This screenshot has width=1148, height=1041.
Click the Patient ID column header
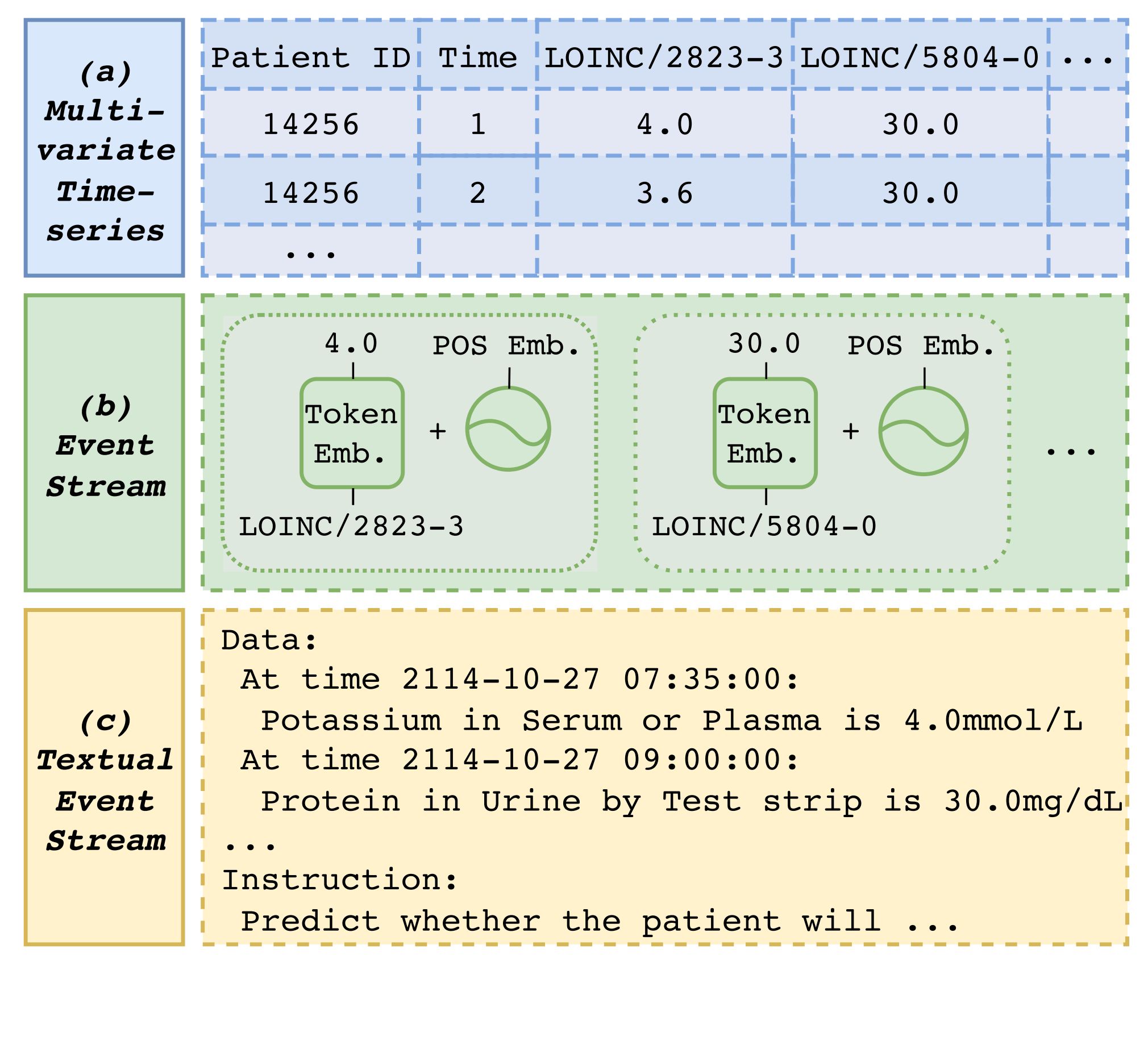(310, 57)
